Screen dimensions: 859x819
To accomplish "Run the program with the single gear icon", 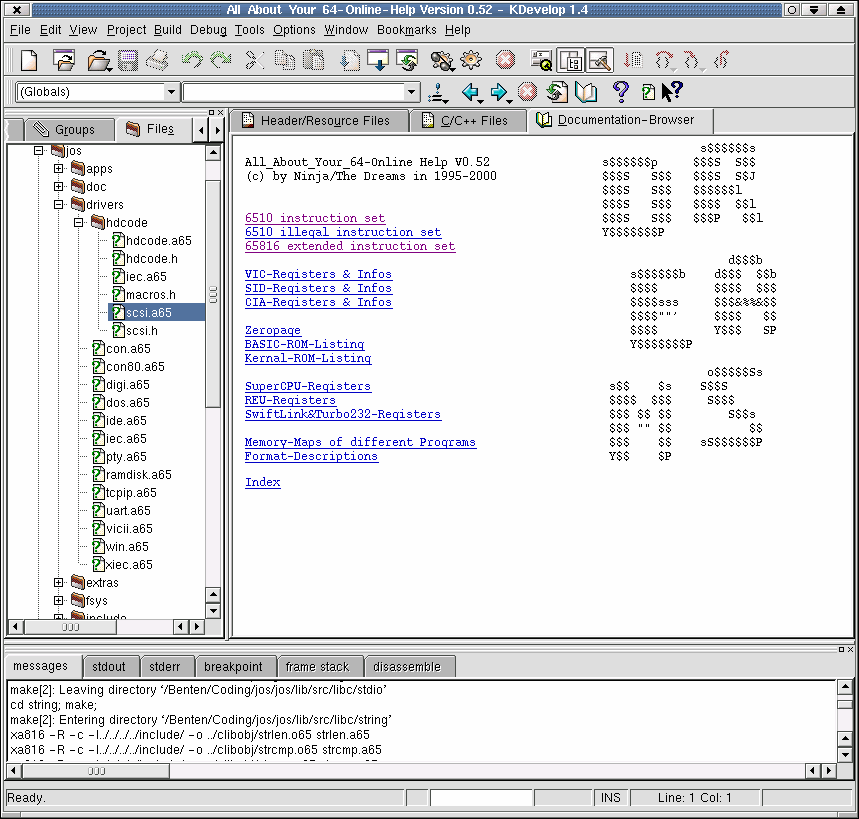I will point(471,60).
